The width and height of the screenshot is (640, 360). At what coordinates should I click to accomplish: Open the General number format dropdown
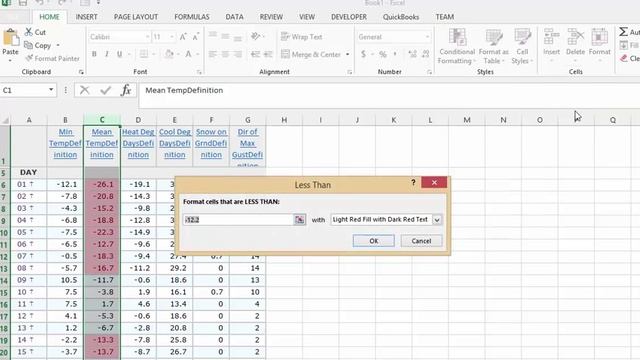pos(427,37)
